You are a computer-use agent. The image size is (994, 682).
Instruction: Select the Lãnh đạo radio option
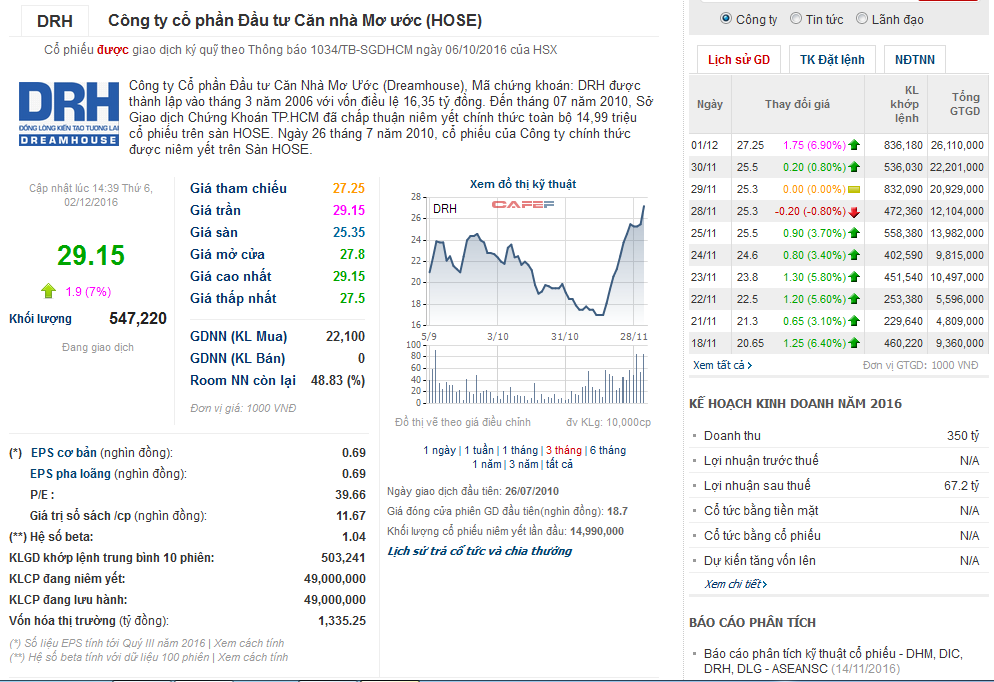tap(862, 19)
